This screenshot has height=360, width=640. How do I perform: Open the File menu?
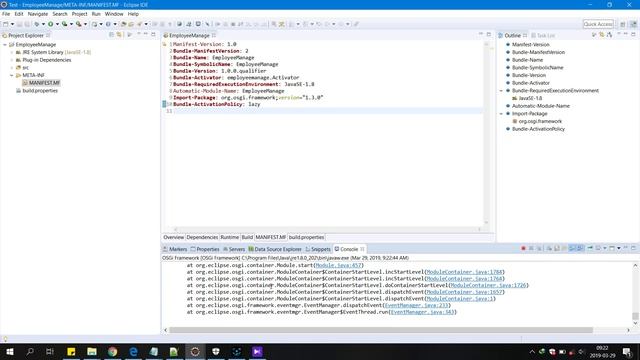coord(6,14)
